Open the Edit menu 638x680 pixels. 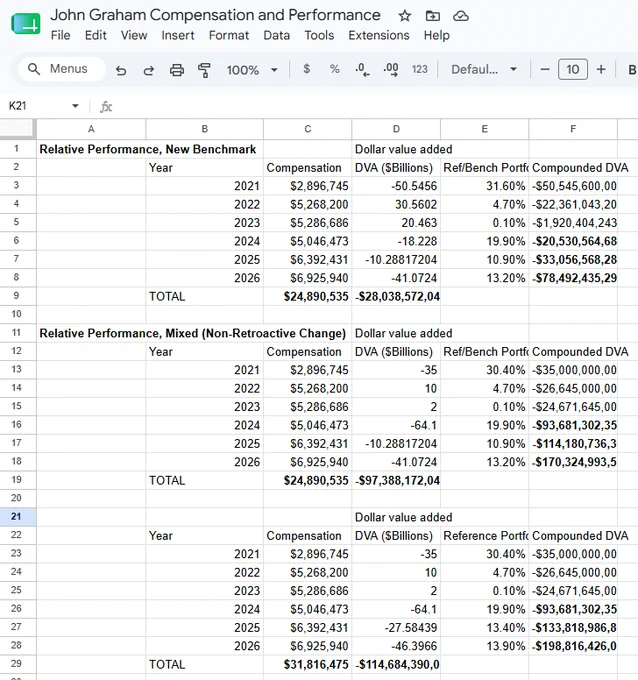coord(95,35)
